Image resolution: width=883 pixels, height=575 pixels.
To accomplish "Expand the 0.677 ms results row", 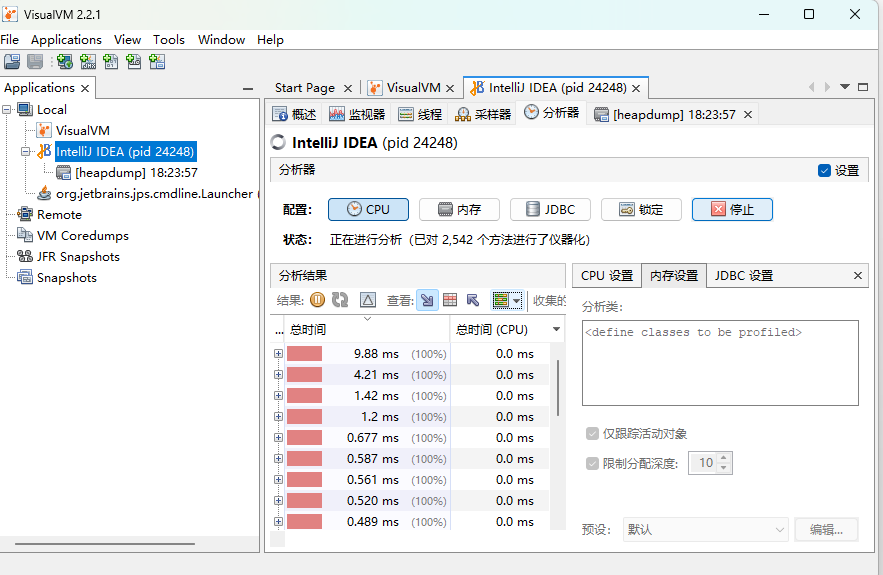I will (x=278, y=438).
